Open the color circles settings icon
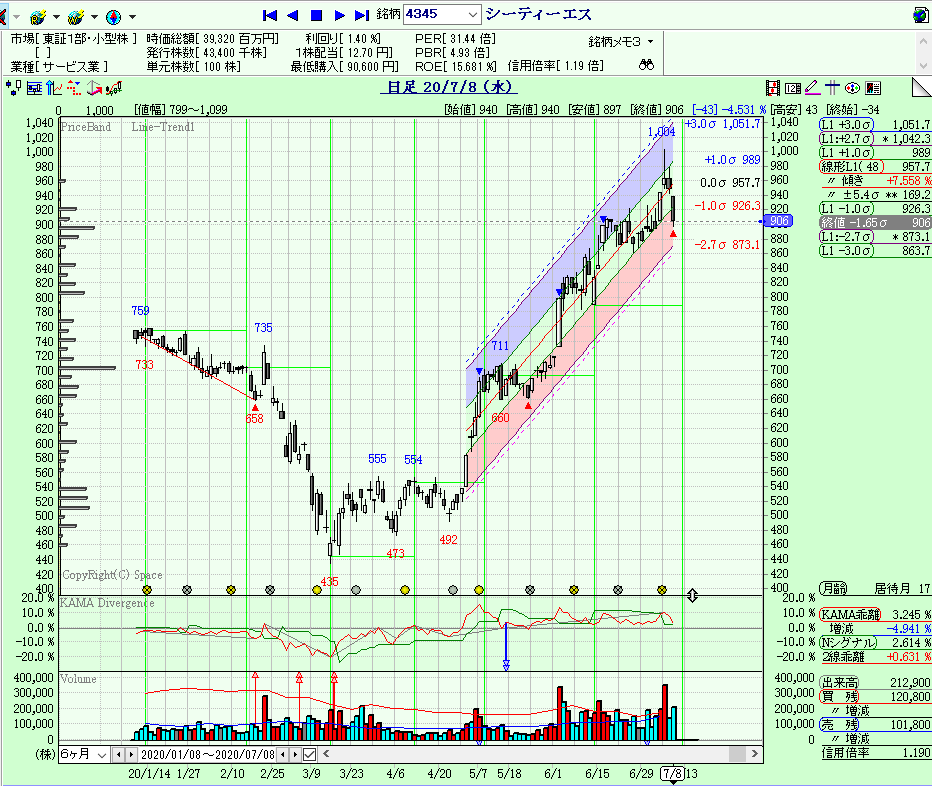 pyautogui.click(x=853, y=88)
